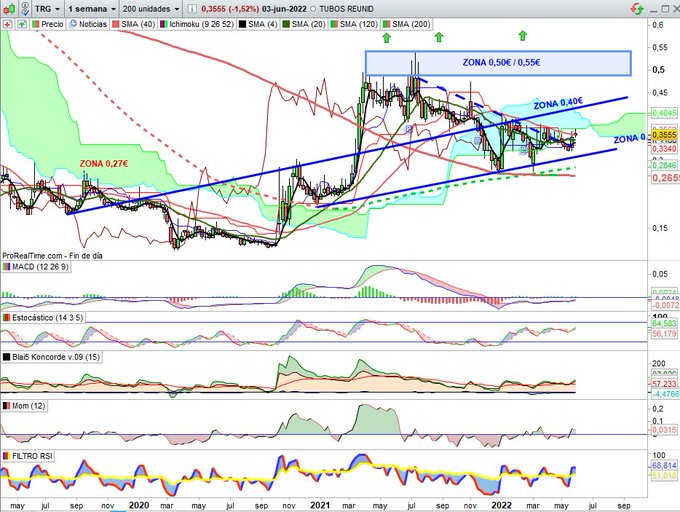Click the 68,814 FILTRO RSI value tag
The image size is (680, 512).
pos(664,466)
